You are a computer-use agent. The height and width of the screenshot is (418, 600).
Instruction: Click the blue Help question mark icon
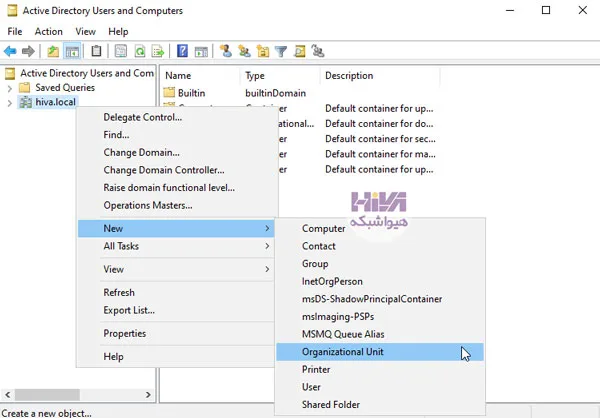coord(183,51)
